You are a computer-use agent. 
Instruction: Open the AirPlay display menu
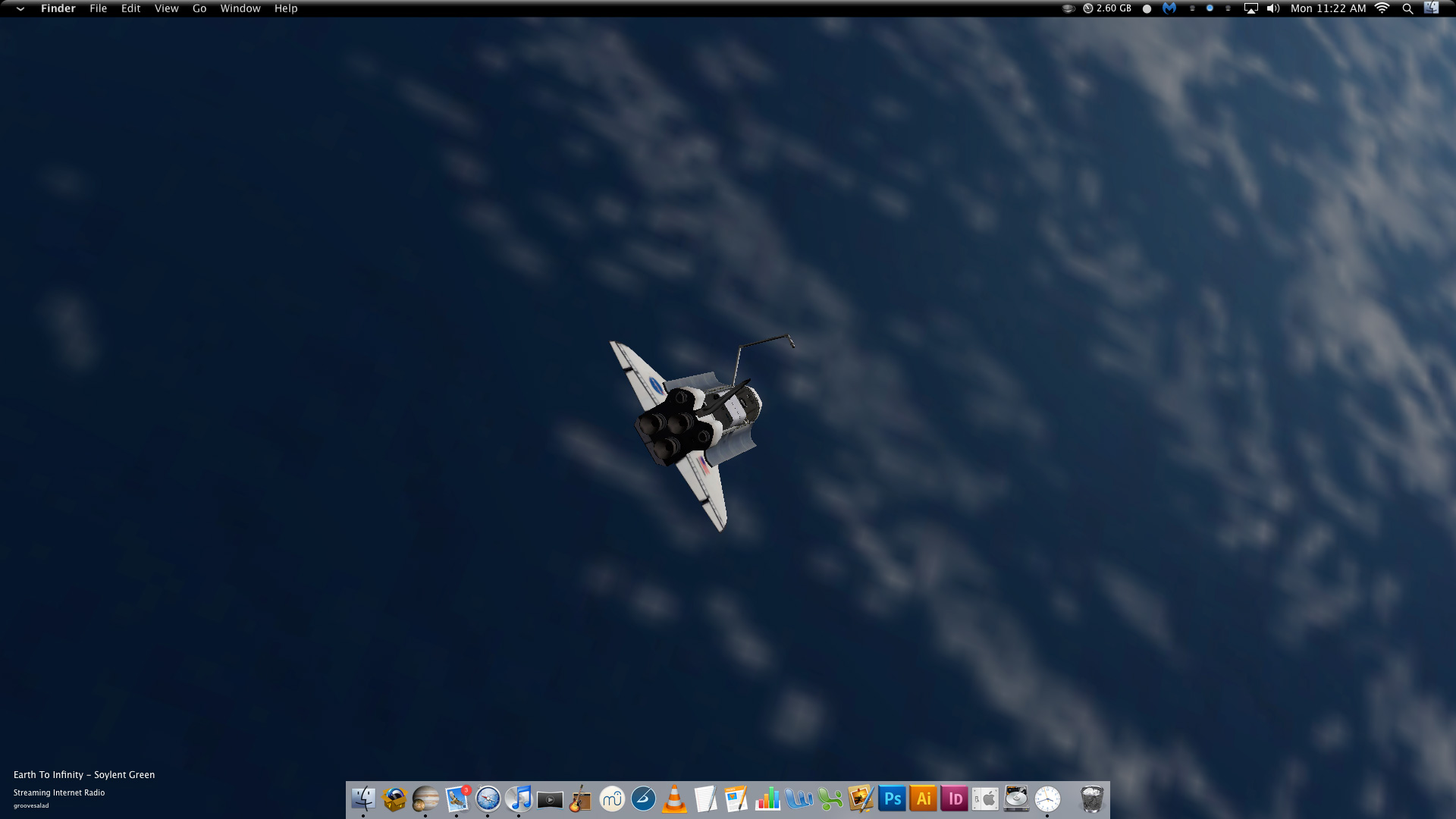coord(1251,8)
